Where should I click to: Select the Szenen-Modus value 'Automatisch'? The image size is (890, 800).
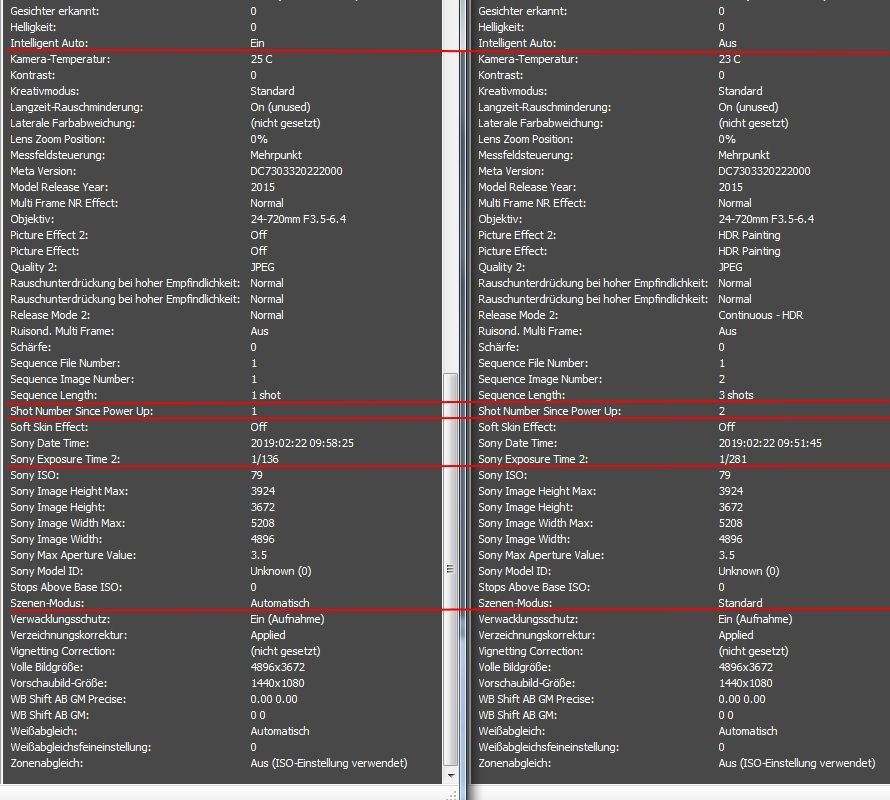pos(279,603)
